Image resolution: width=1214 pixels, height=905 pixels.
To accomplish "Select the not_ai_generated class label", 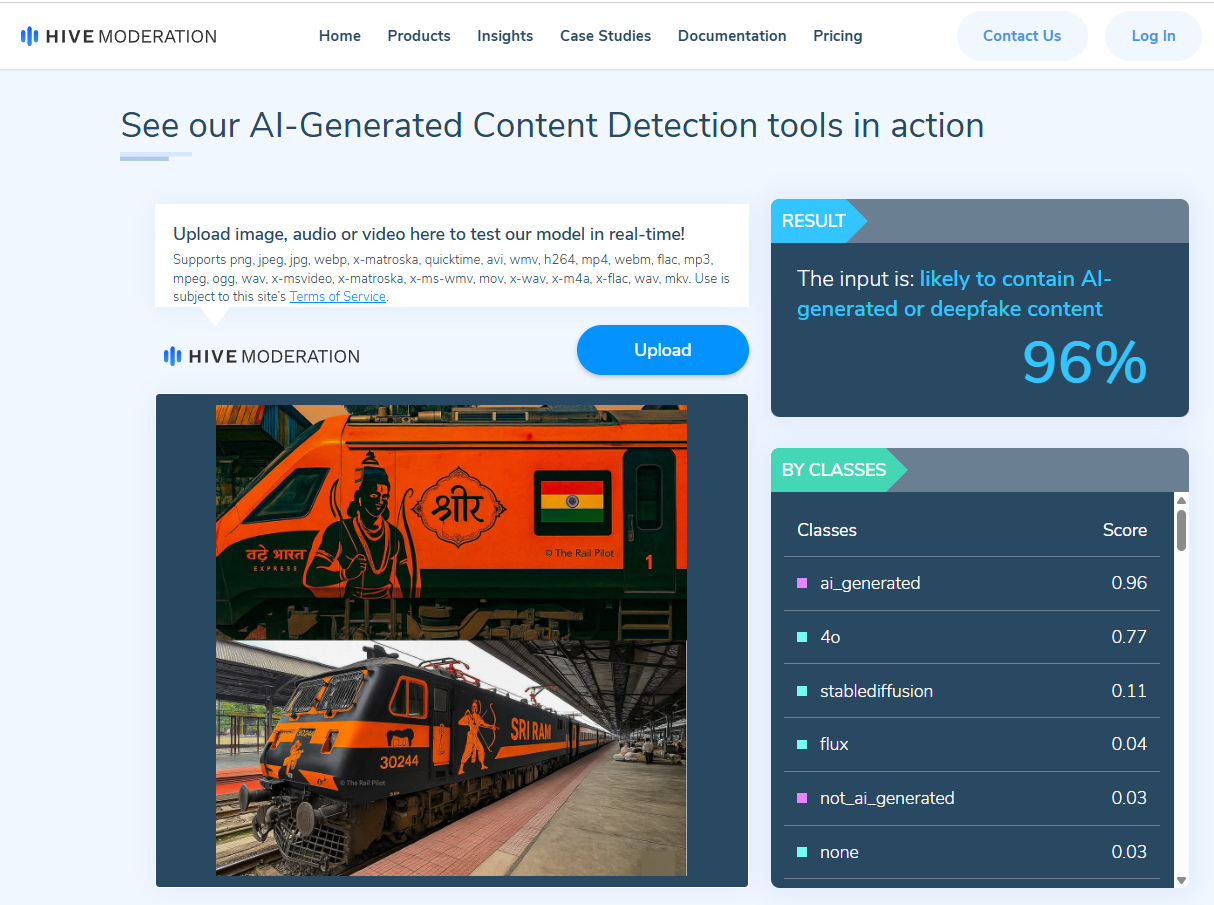I will pos(887,798).
